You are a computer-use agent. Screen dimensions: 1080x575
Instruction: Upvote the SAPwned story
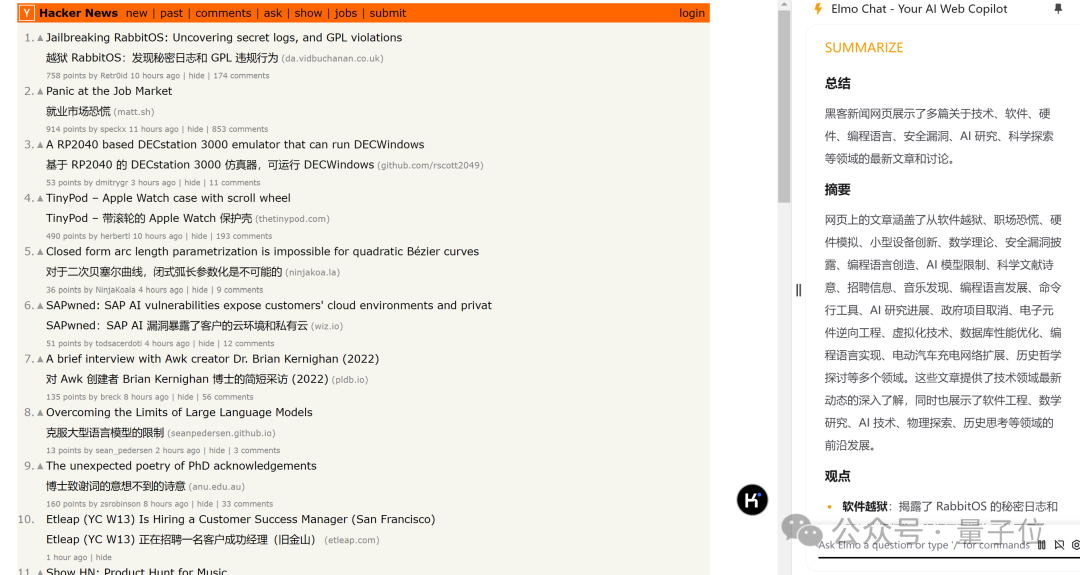(x=40, y=306)
